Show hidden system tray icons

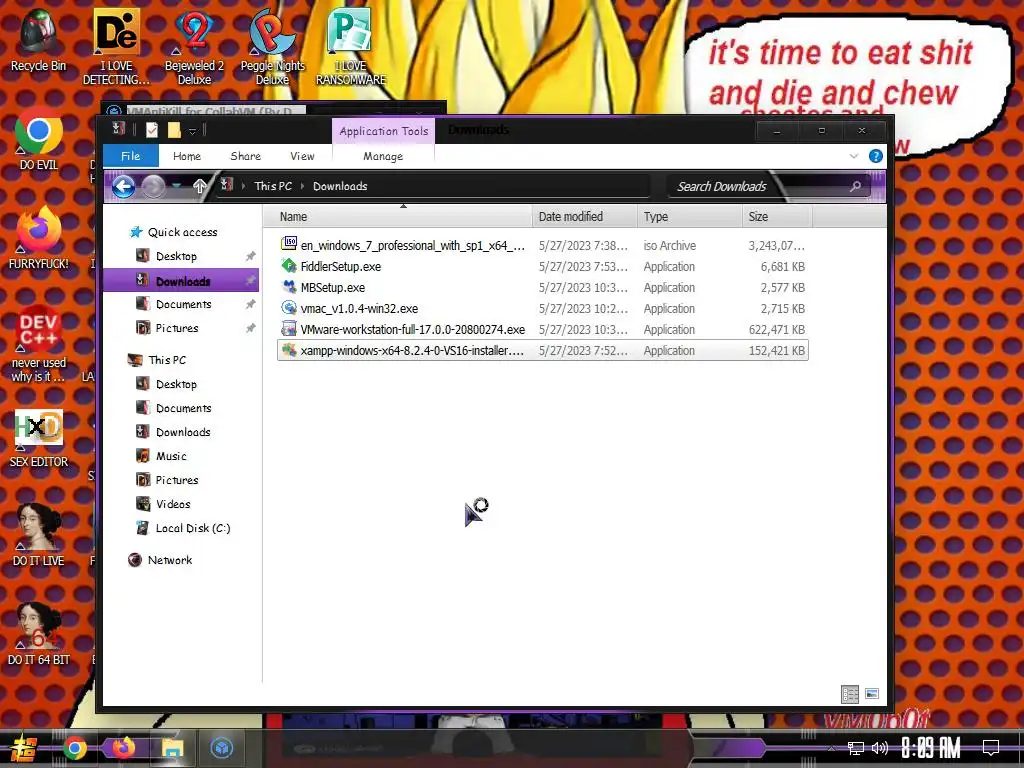click(831, 748)
